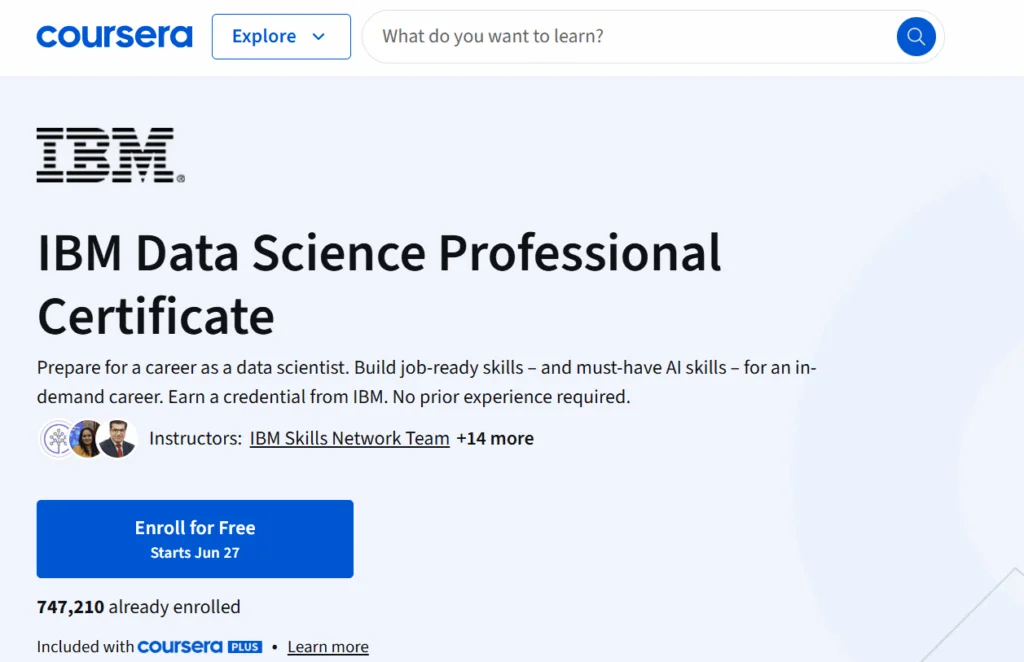The width and height of the screenshot is (1024, 662).
Task: Click the Coursera wordmark beside 'Included with'
Action: coord(180,647)
